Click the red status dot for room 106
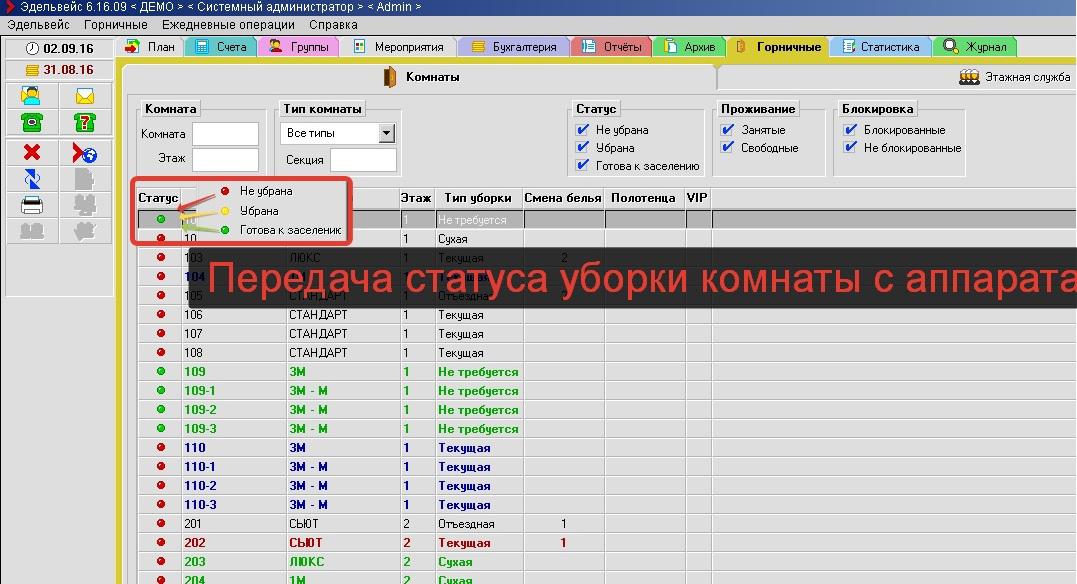 (161, 314)
